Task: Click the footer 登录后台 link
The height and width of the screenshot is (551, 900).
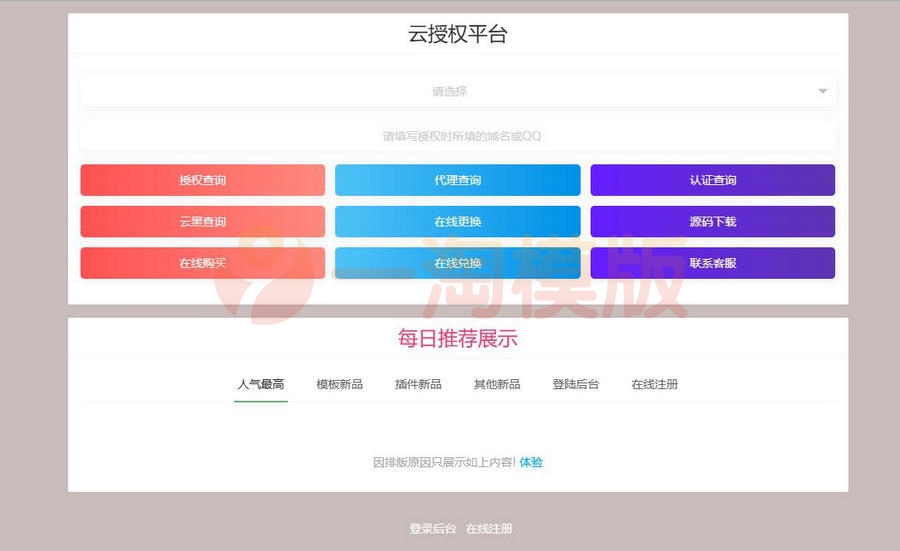Action: (432, 529)
